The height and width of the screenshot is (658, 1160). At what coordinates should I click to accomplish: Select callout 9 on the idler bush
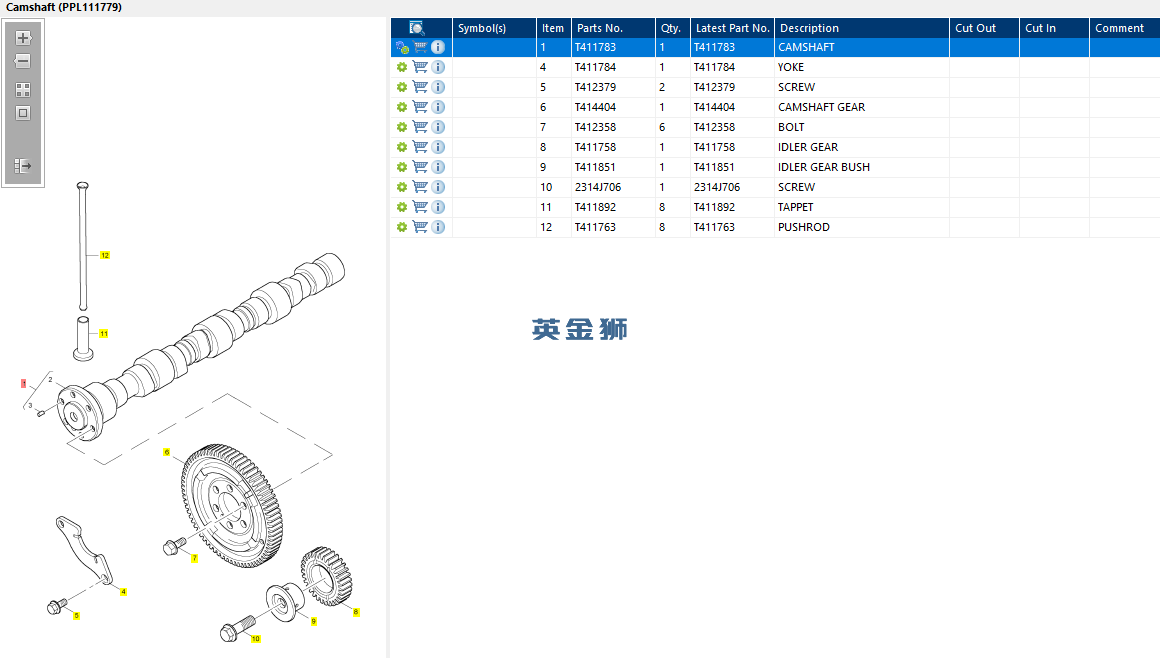coord(314,622)
